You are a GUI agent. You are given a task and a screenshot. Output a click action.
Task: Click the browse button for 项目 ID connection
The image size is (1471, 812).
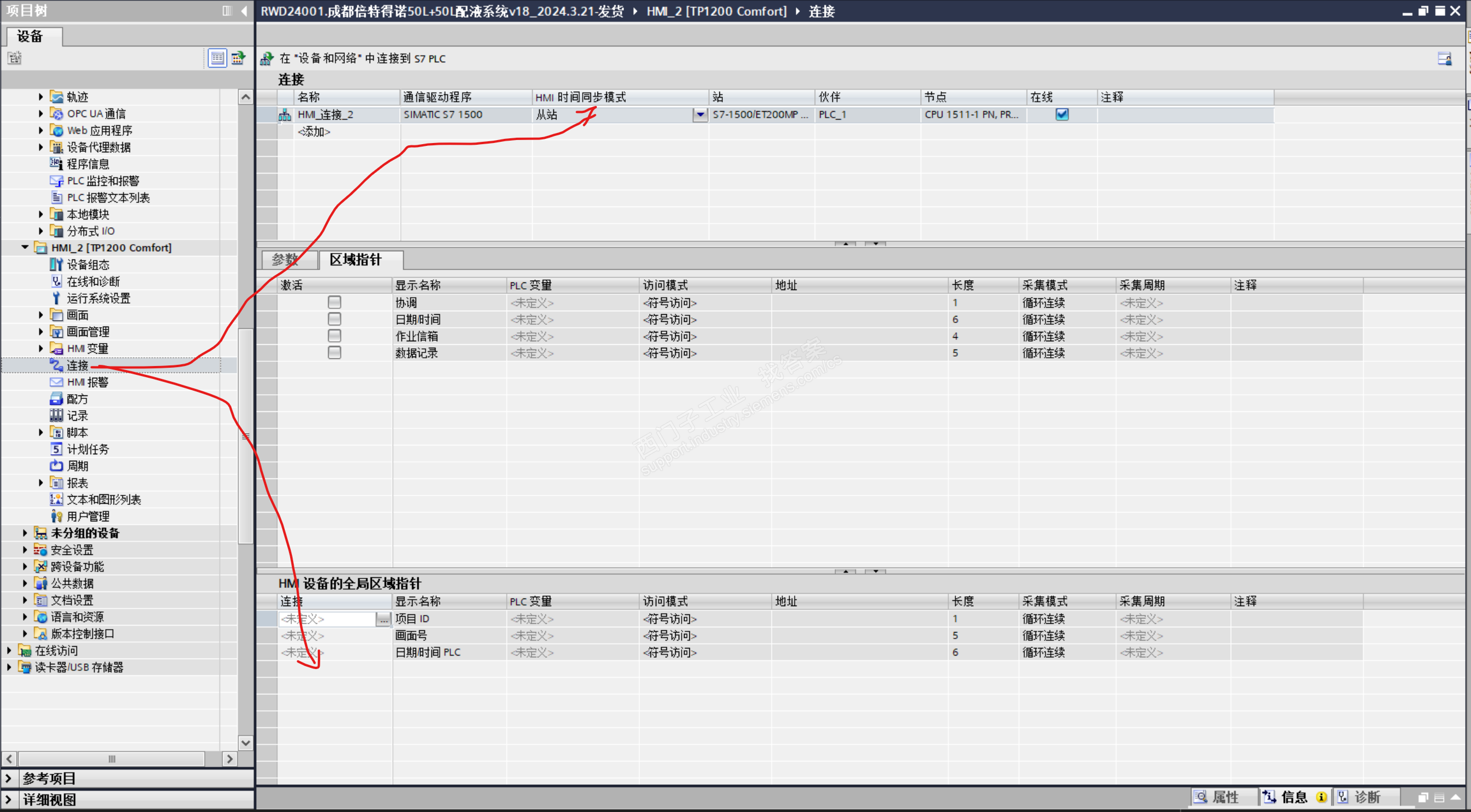(383, 619)
